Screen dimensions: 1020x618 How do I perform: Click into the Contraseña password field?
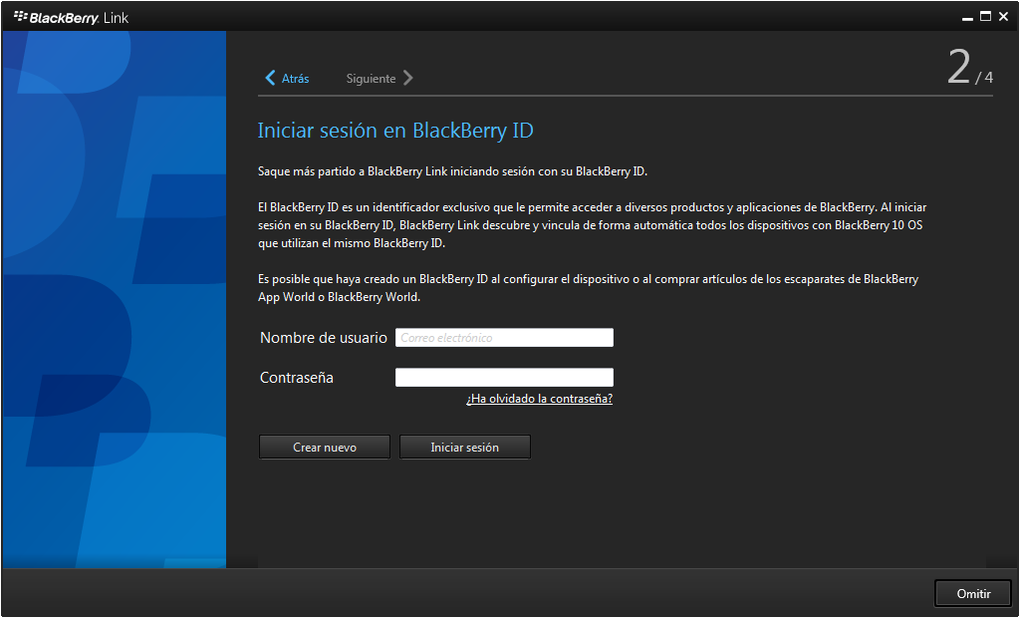[x=504, y=377]
